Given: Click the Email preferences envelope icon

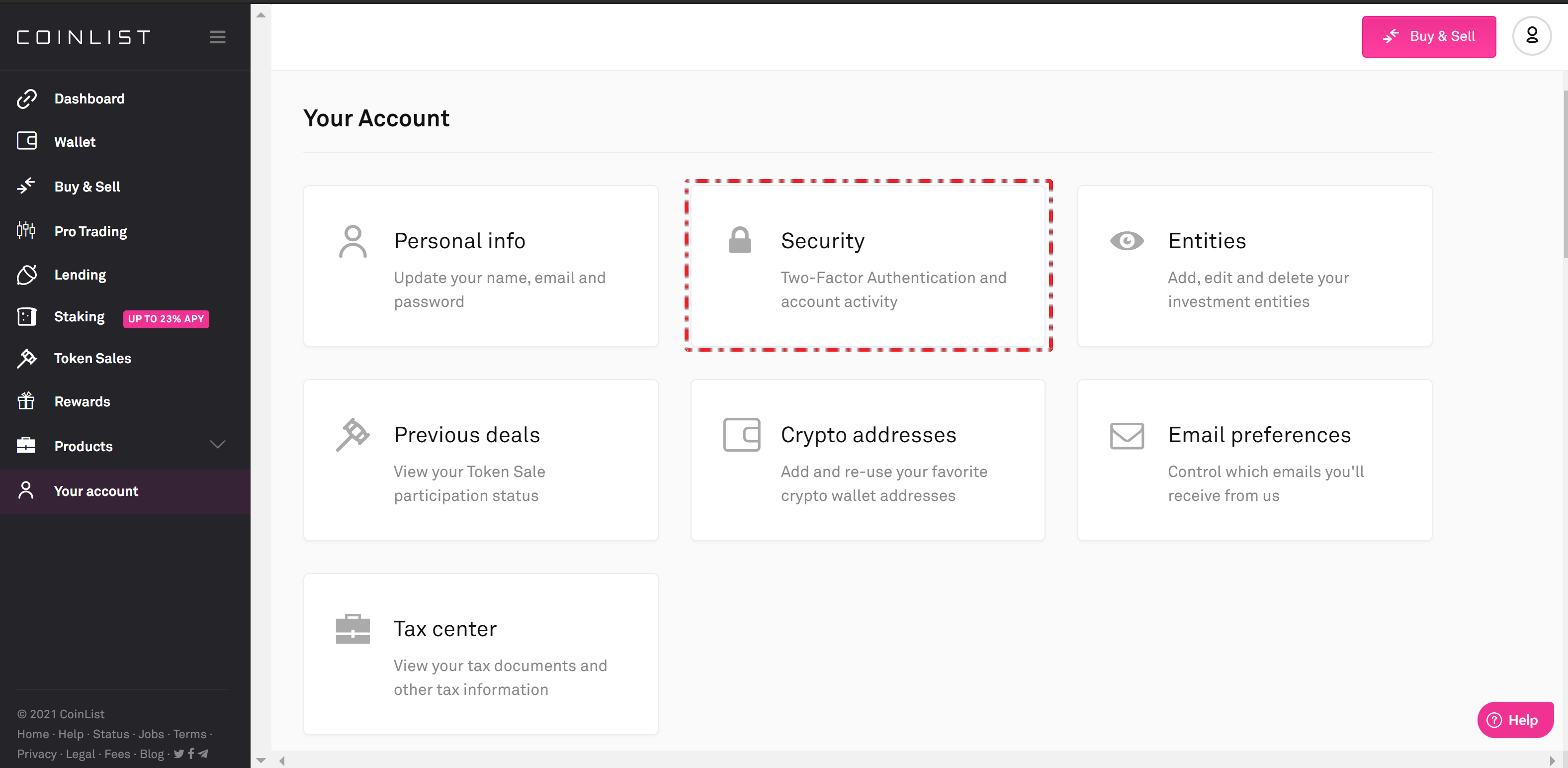Looking at the screenshot, I should click(1127, 435).
